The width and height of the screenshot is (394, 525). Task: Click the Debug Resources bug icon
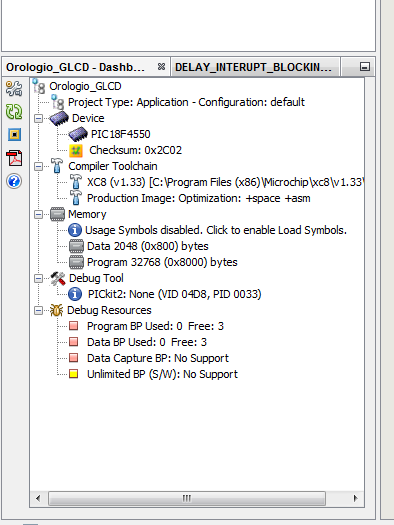point(57,310)
